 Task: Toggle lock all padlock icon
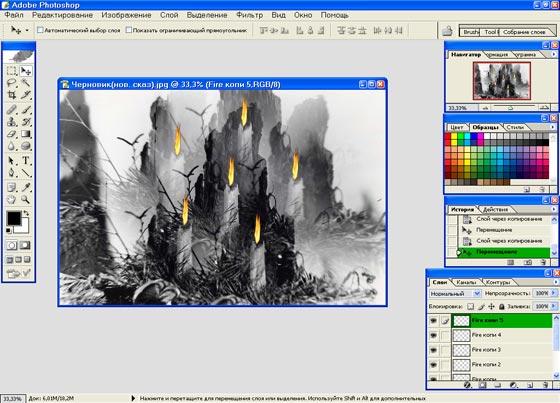coord(501,307)
